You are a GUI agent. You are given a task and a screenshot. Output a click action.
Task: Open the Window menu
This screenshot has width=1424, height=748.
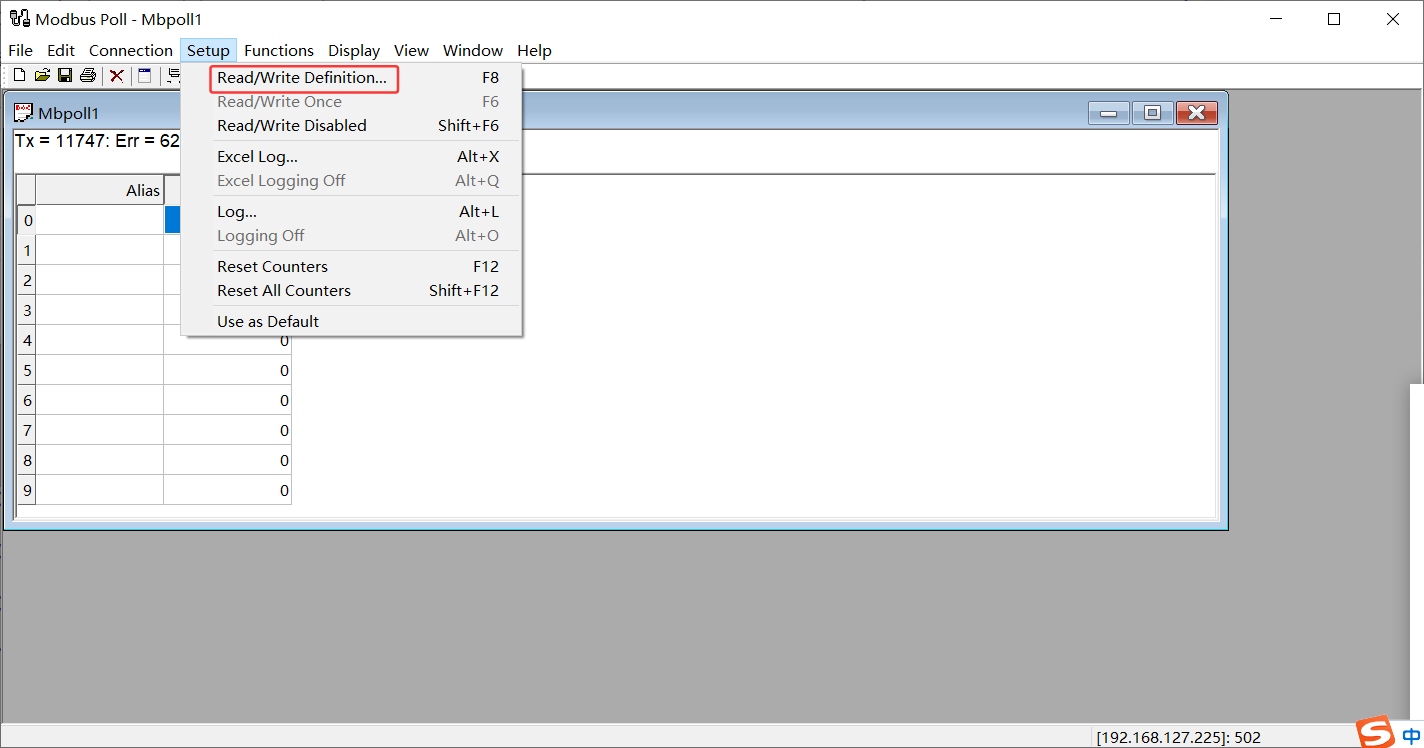click(x=473, y=50)
